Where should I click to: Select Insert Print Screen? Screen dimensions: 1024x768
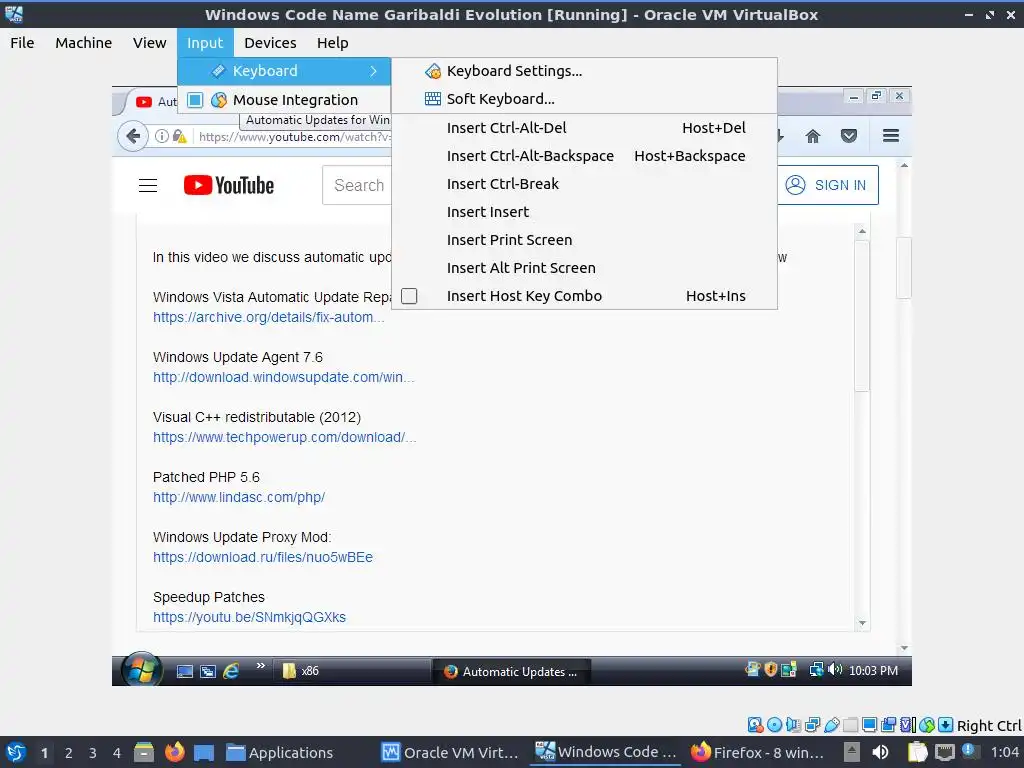[584, 240]
